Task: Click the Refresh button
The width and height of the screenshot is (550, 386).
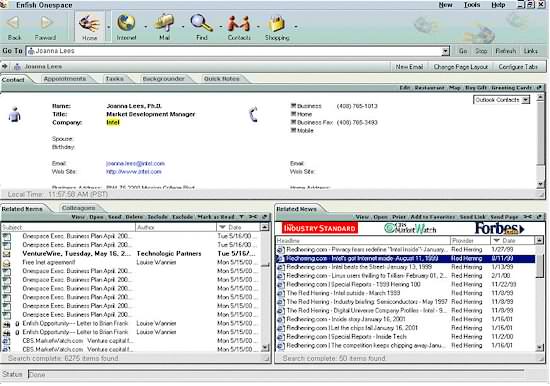Action: coord(505,51)
